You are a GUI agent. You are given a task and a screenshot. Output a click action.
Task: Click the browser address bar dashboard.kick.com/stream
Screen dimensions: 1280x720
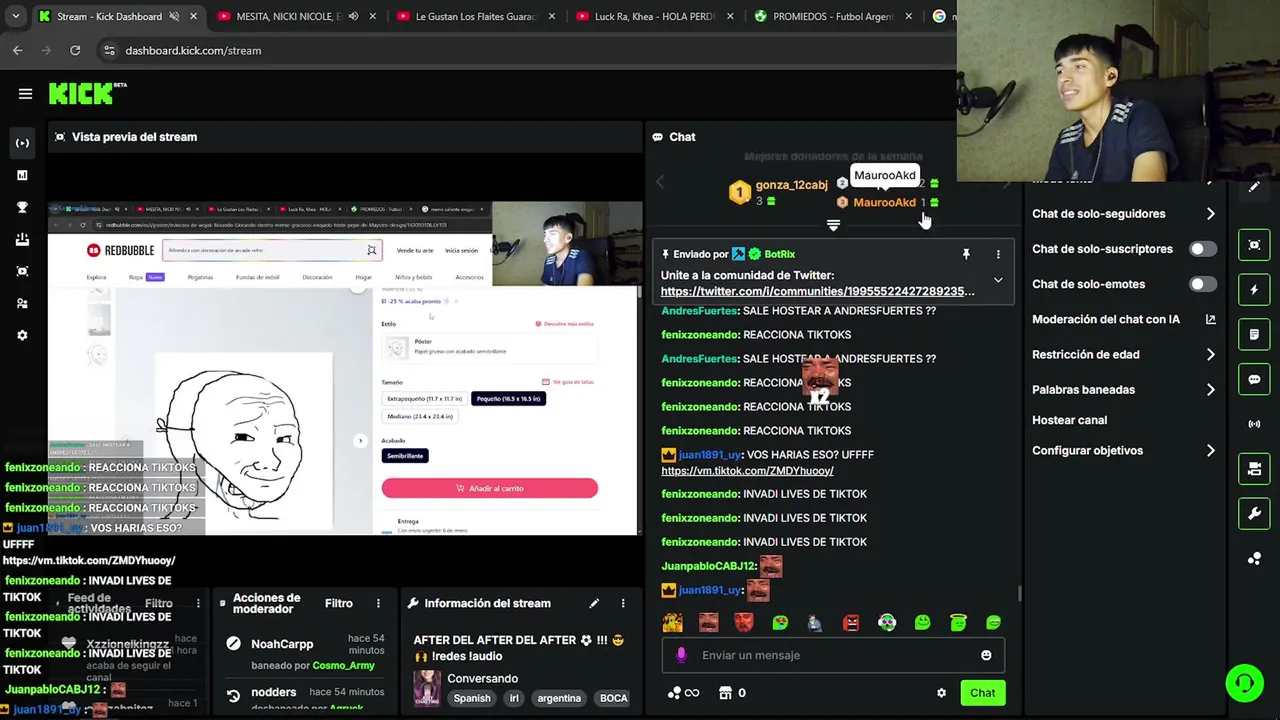[193, 50]
